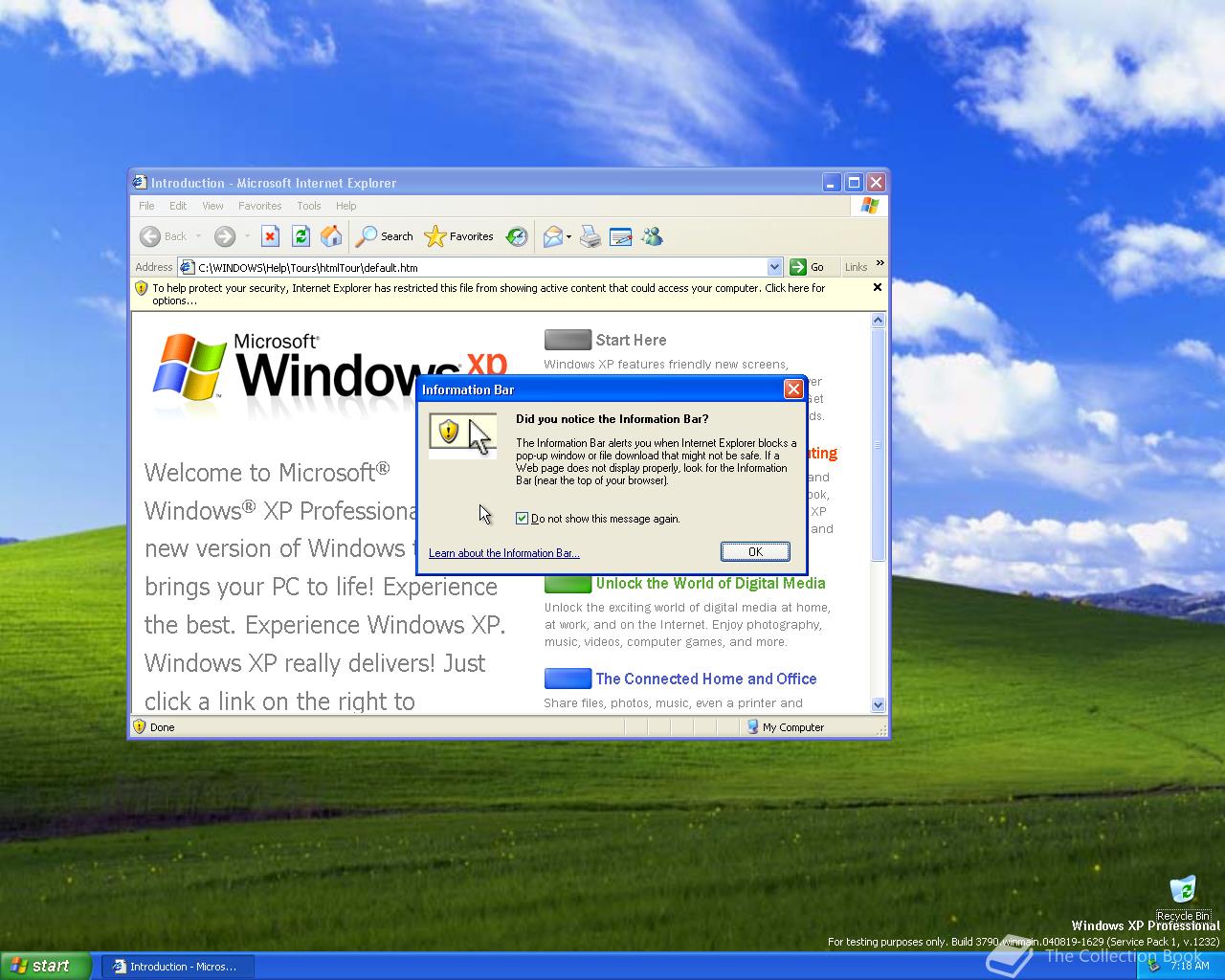Click the Windows flag throbber logo
1225x980 pixels.
click(869, 206)
